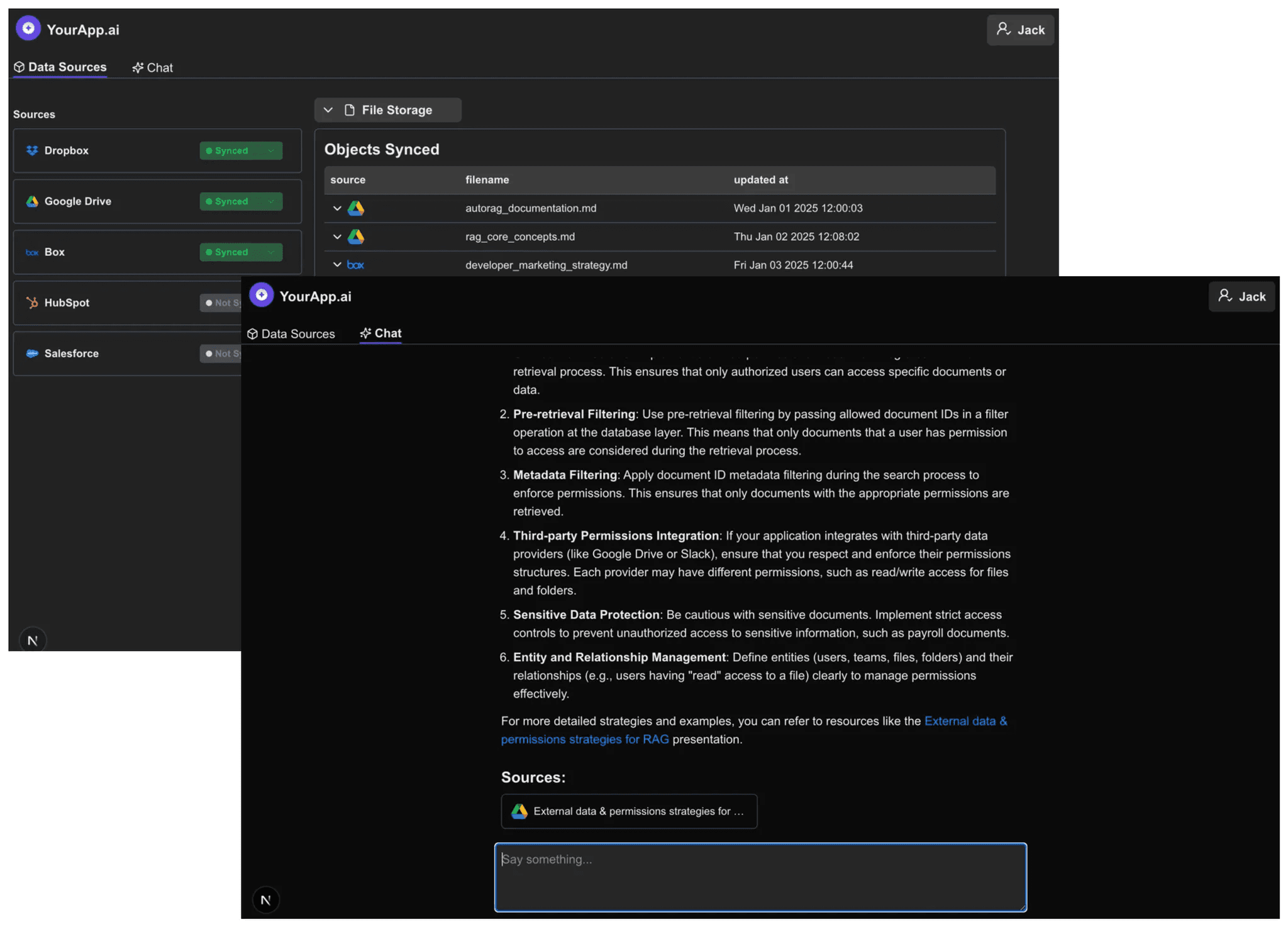Expand the rag_core_concepts.md row chevron
The width and height of the screenshot is (1288, 927).
[x=337, y=236]
